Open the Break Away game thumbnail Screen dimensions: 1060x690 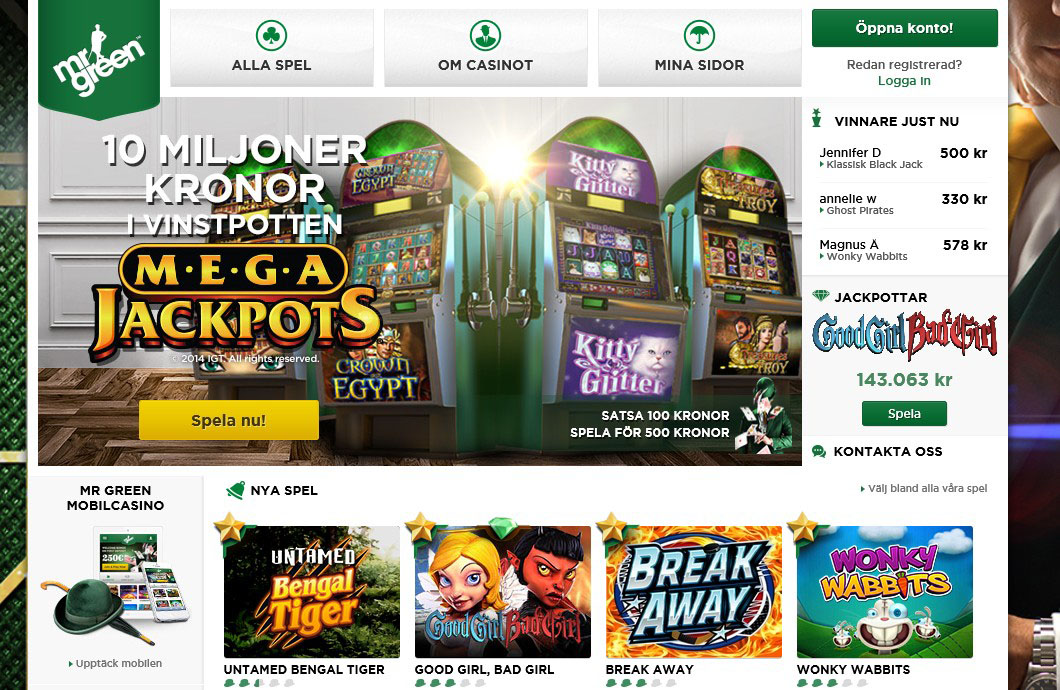[694, 592]
